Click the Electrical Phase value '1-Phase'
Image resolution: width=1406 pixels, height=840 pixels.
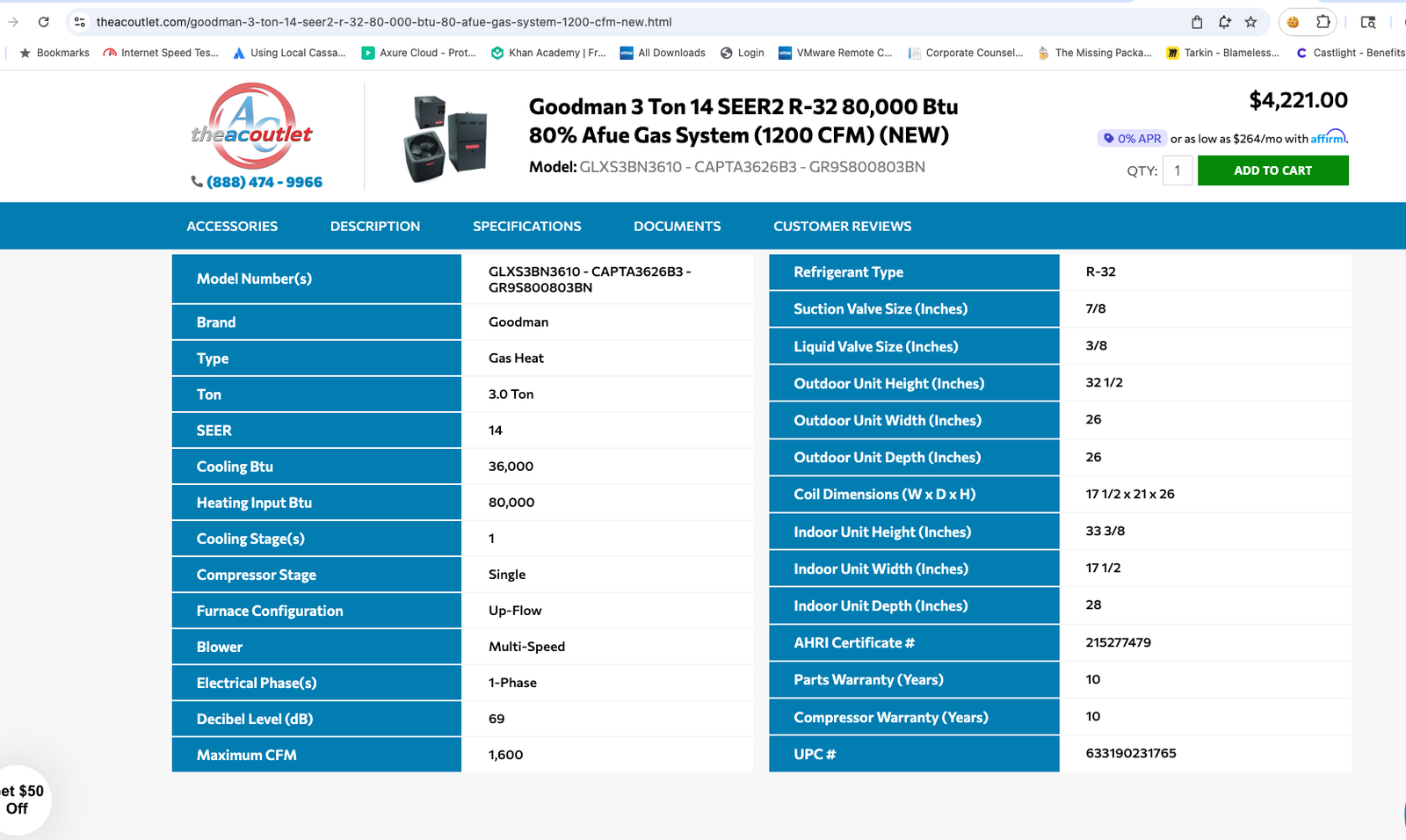512,683
